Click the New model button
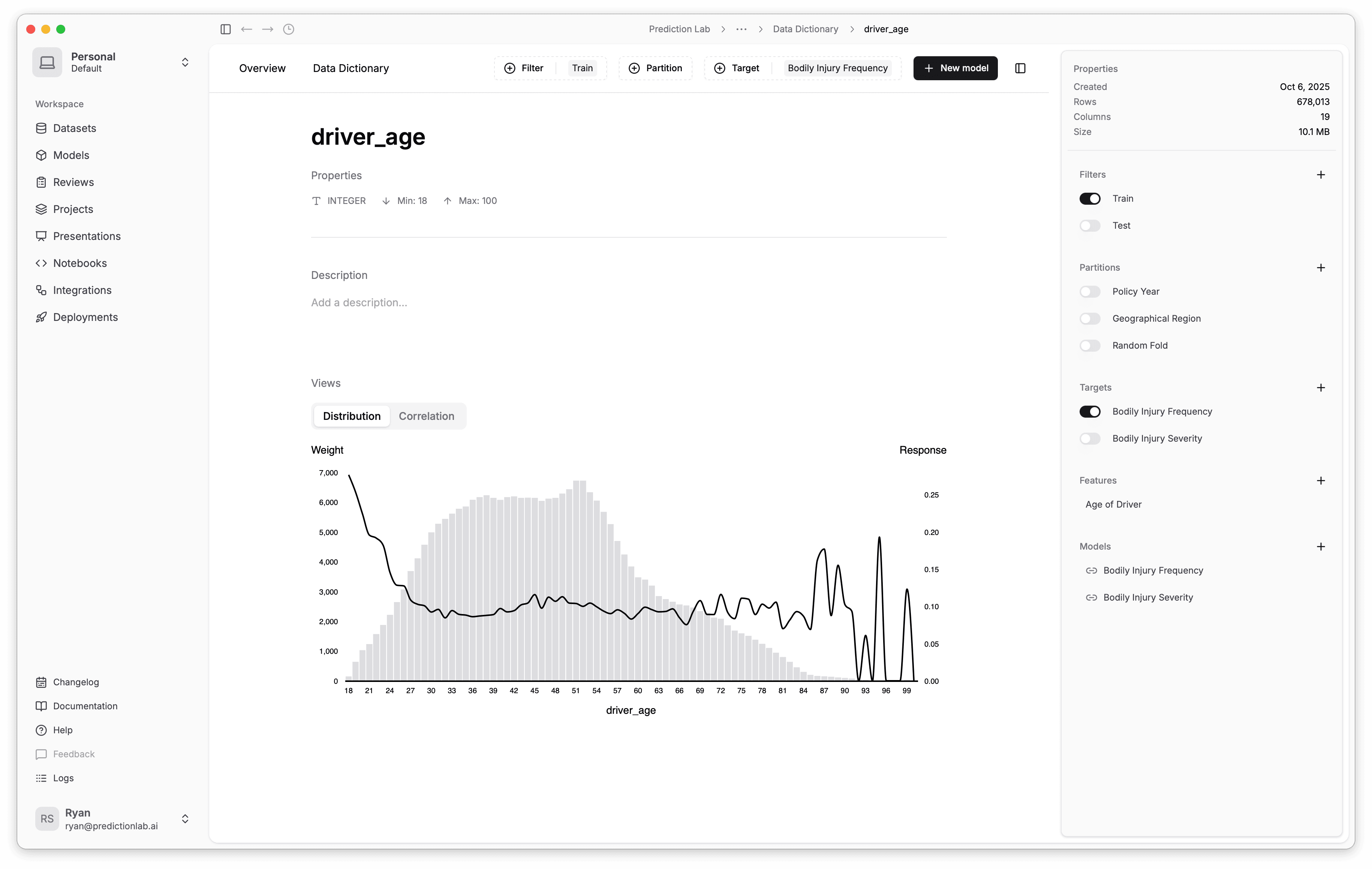Viewport: 1372px width, 869px height. click(955, 68)
